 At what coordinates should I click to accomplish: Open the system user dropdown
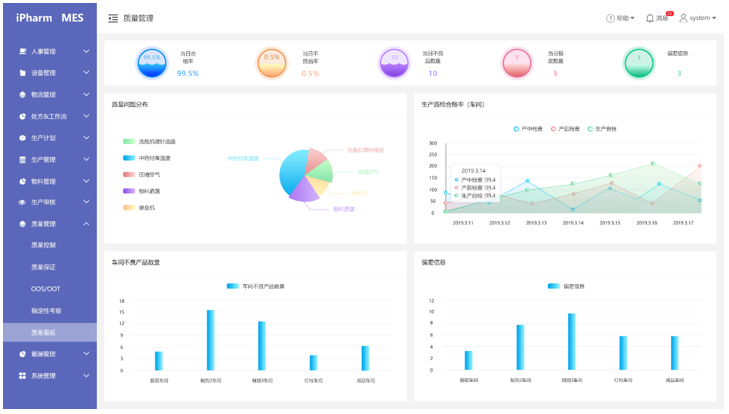[697, 18]
